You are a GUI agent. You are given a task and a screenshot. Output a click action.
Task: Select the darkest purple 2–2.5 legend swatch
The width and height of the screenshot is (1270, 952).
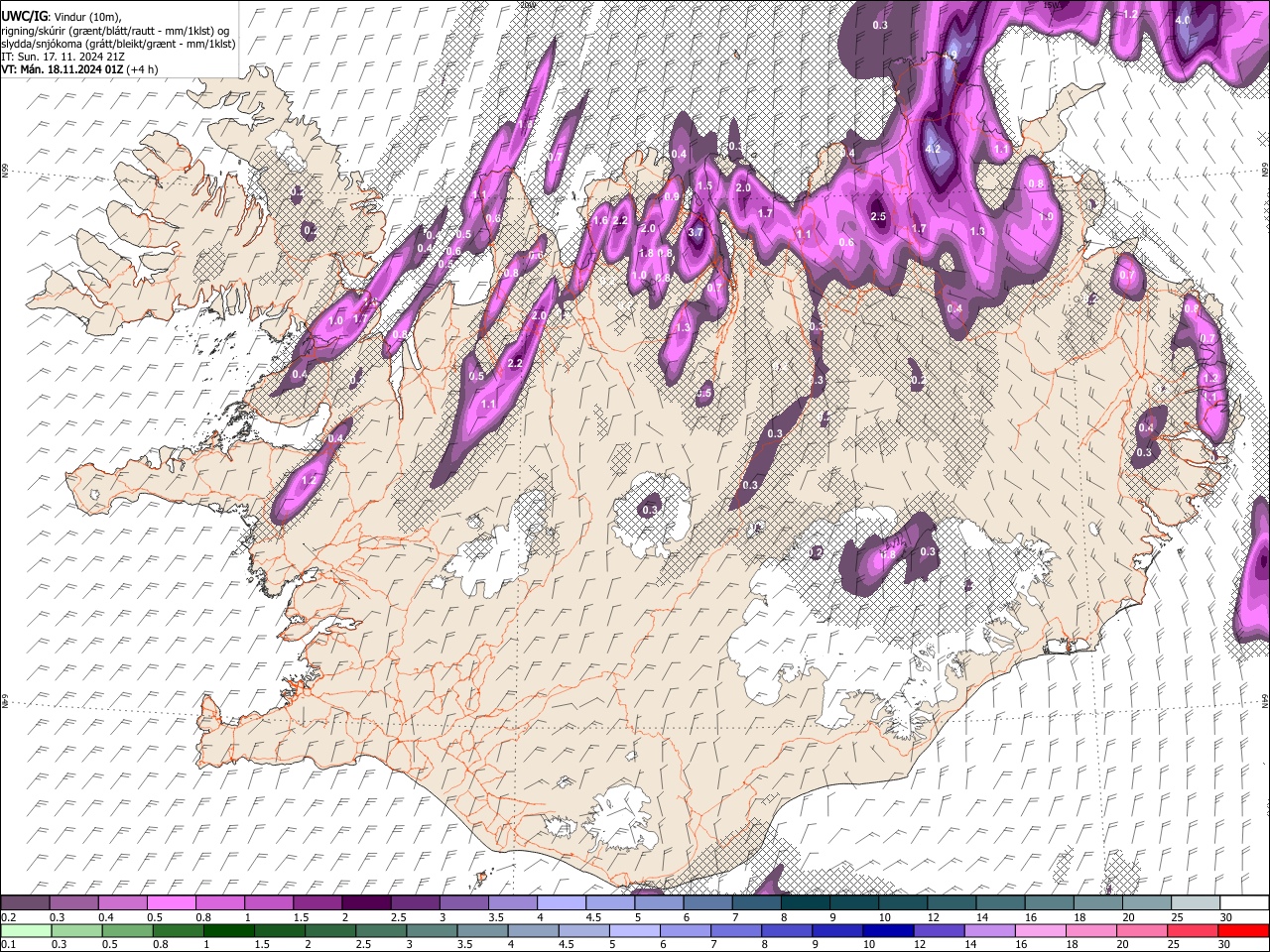[x=365, y=903]
